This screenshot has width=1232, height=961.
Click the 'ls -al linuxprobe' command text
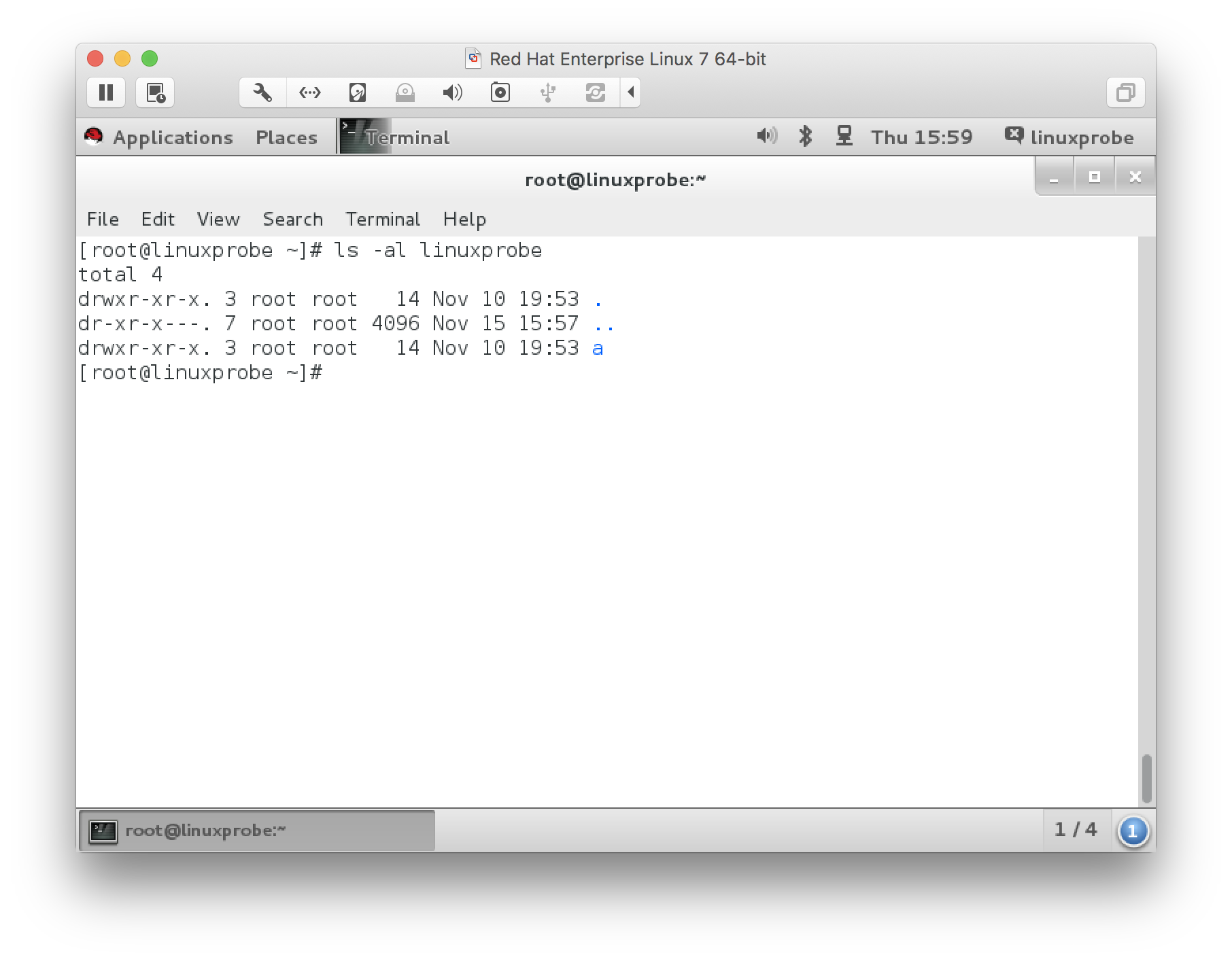(x=438, y=250)
